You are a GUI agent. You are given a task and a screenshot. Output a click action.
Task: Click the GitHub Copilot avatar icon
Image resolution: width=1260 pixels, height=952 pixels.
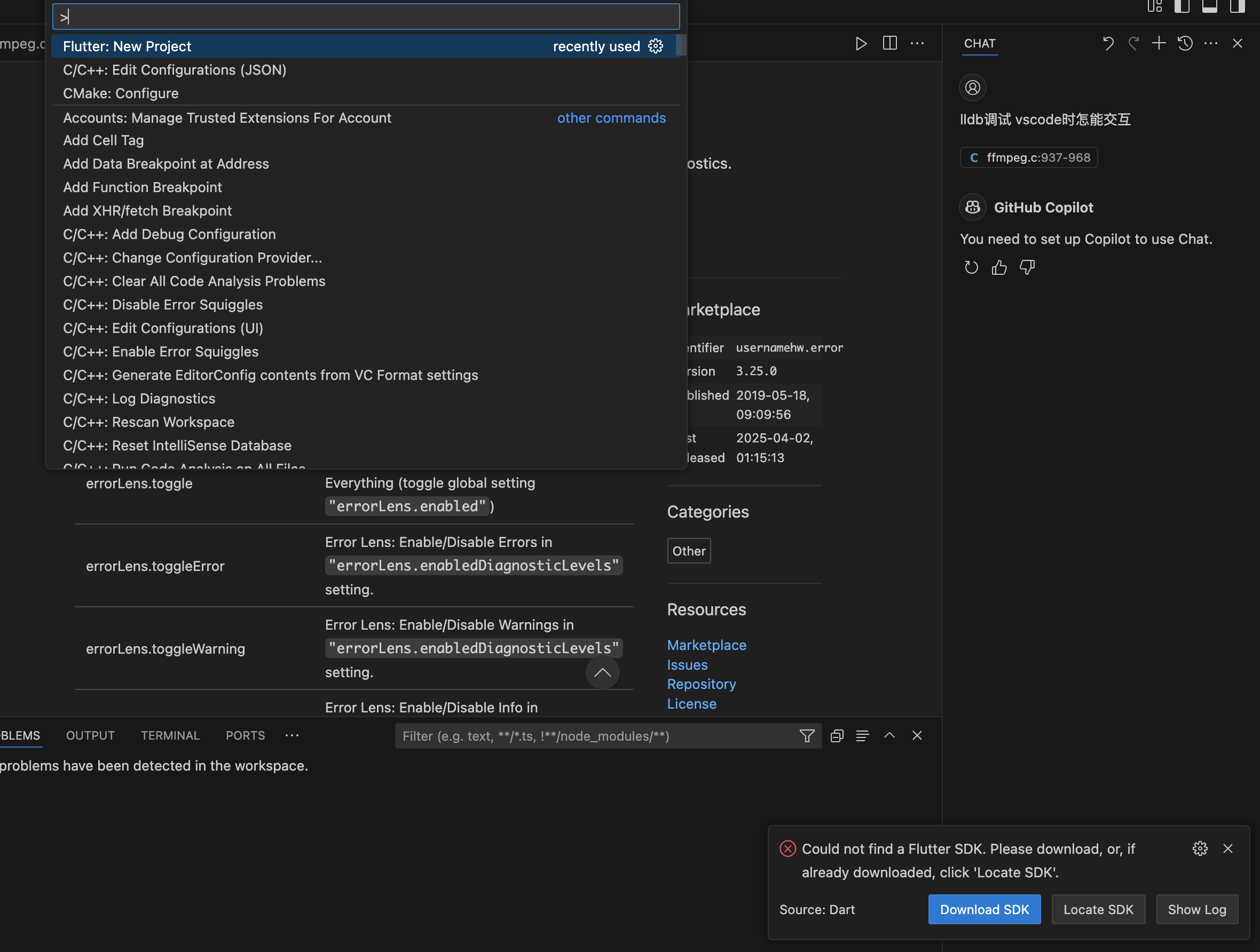click(x=973, y=207)
